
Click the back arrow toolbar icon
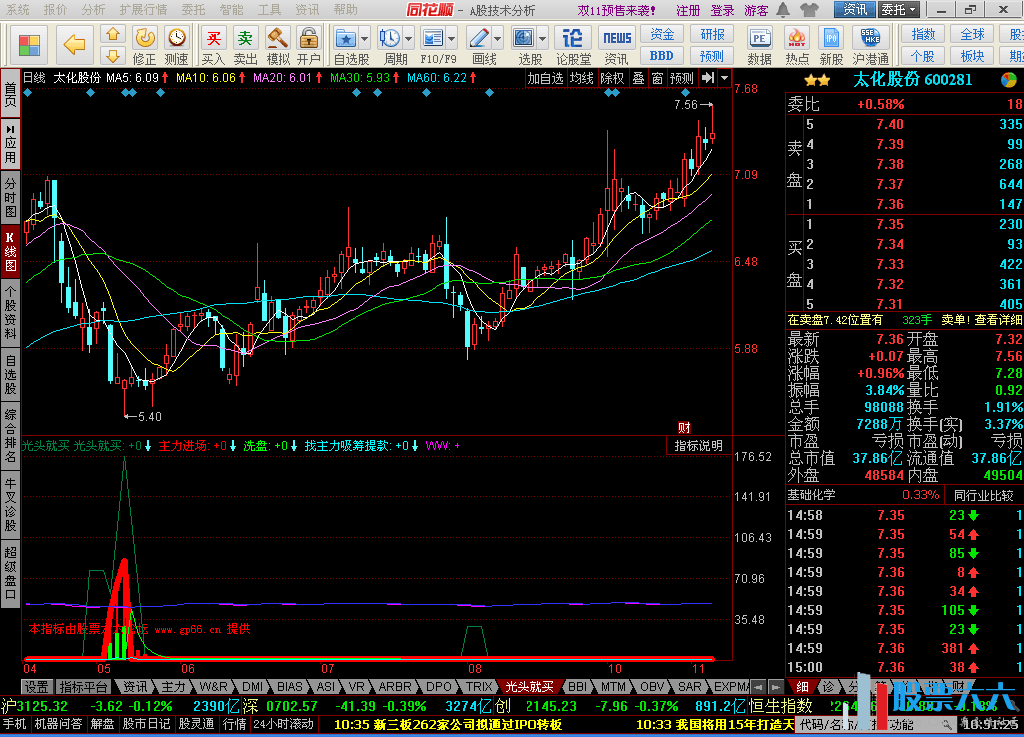tap(75, 44)
